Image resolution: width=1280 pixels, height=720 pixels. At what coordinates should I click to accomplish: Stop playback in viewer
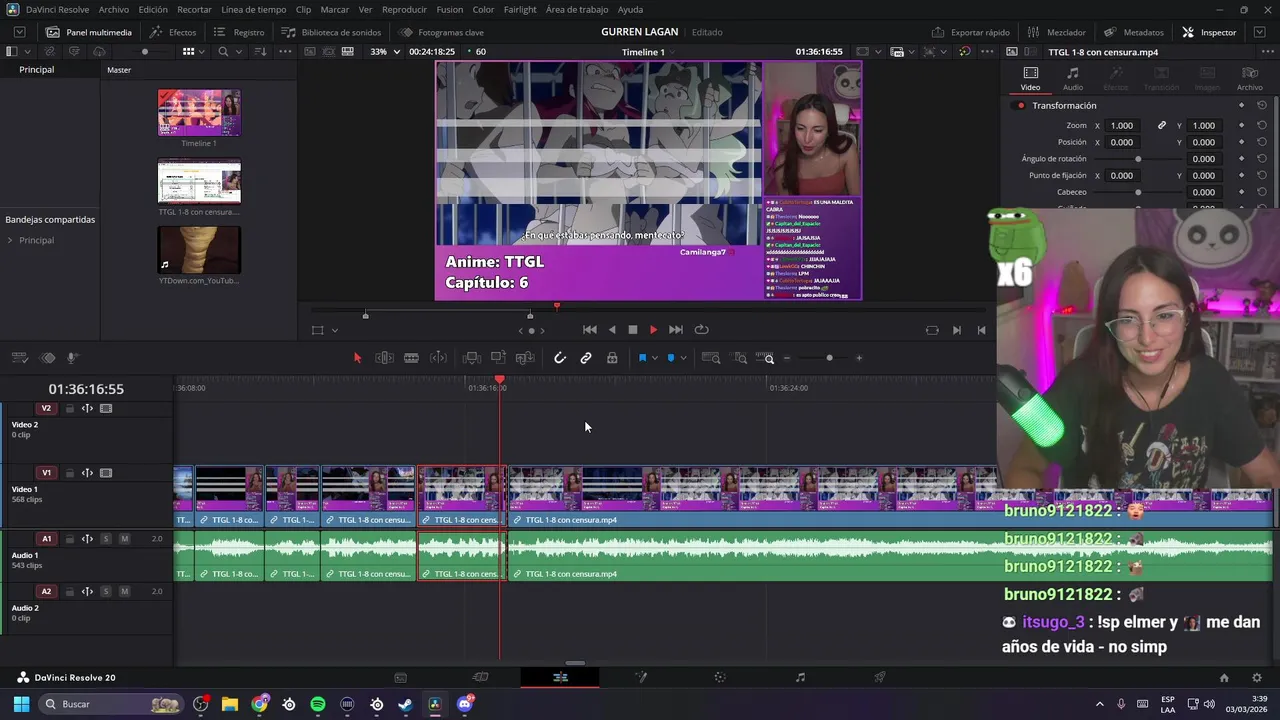(633, 330)
